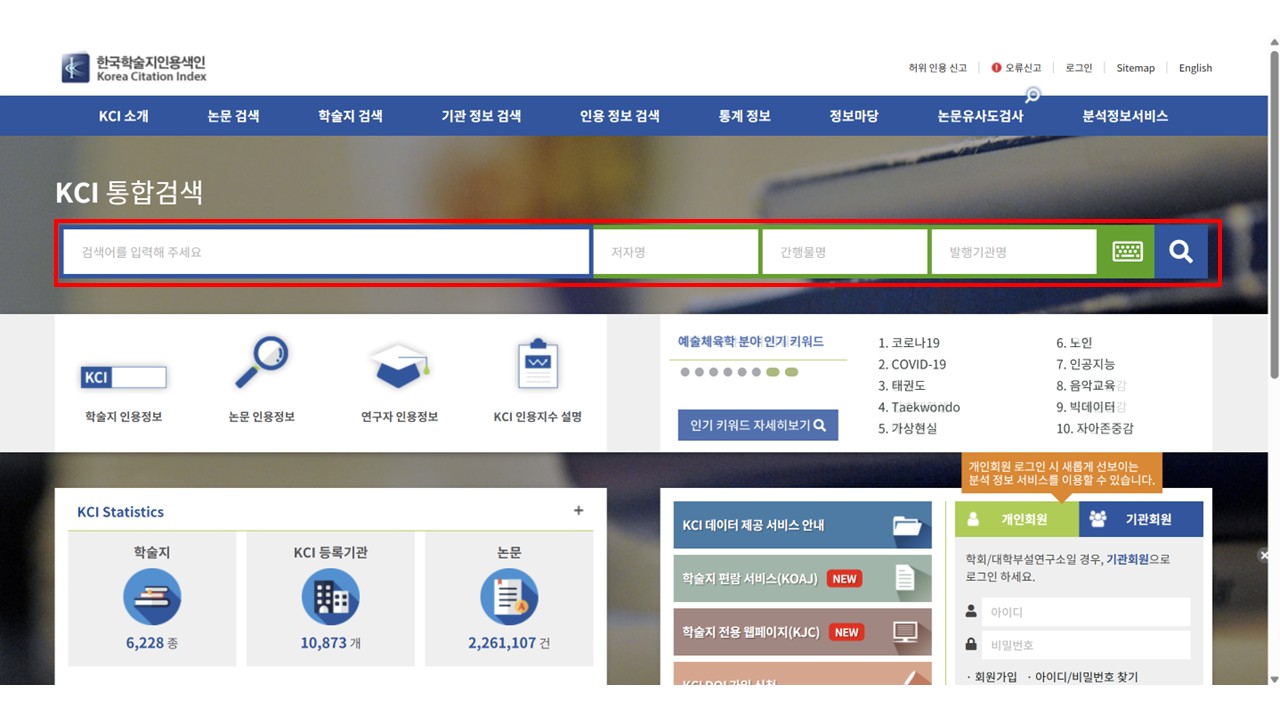Viewport: 1280px width, 720px height.
Task: Open 연구자 인용정보 graduation cap icon
Action: coord(399,365)
